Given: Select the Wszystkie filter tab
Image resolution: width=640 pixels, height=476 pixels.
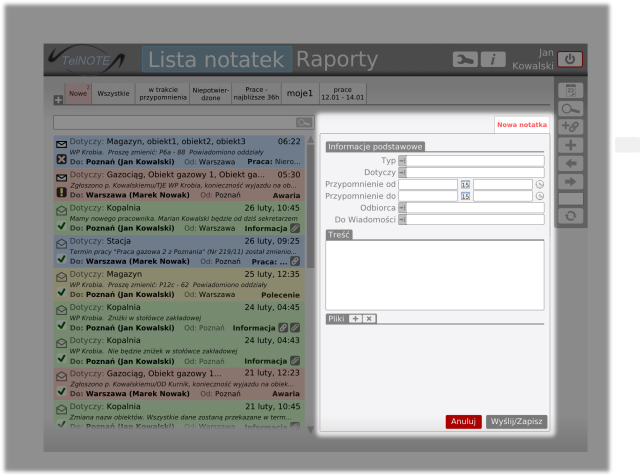Looking at the screenshot, I should point(113,93).
